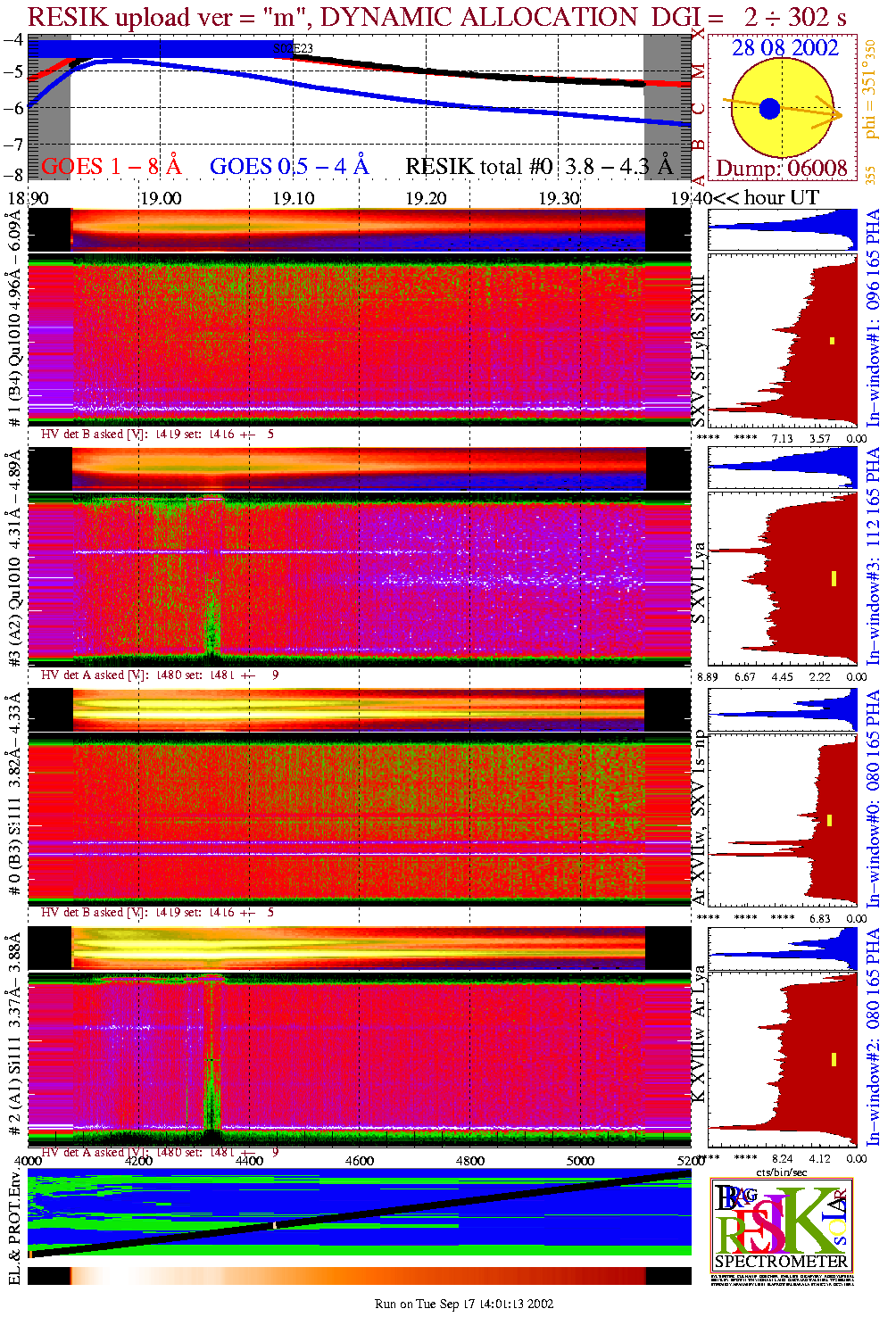Click the Dump: 06008 label
The height and width of the screenshot is (1317, 896).
click(x=782, y=169)
